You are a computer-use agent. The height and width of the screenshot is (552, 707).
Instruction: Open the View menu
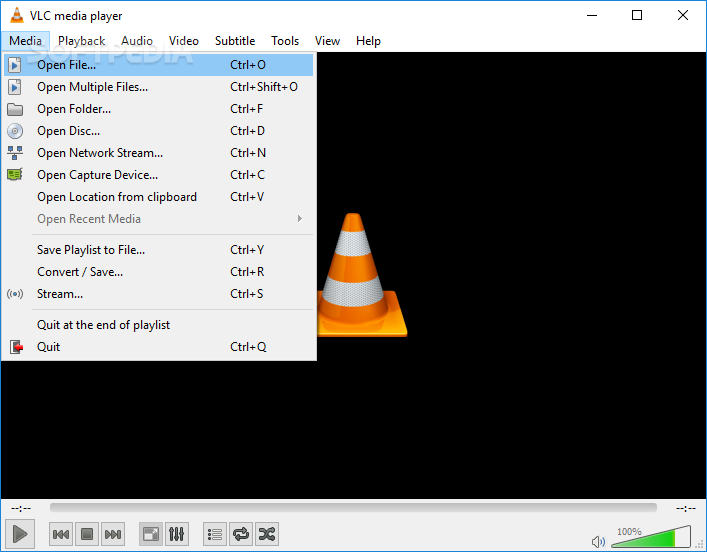pos(327,41)
